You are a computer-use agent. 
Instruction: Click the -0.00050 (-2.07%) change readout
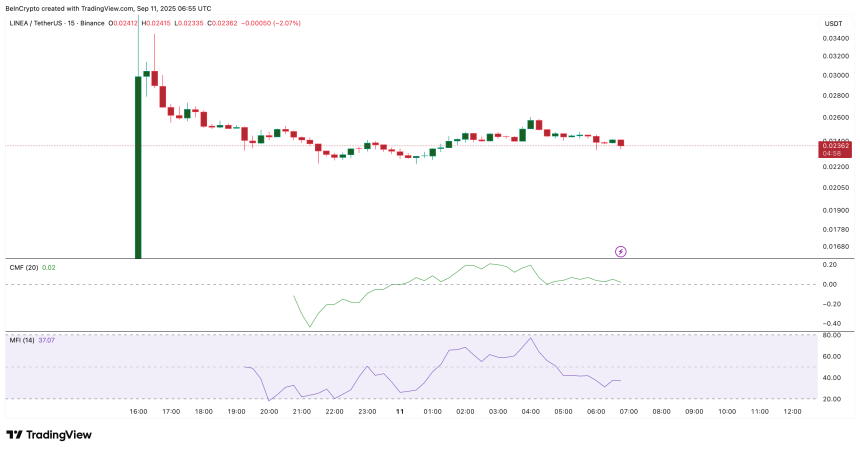272,23
